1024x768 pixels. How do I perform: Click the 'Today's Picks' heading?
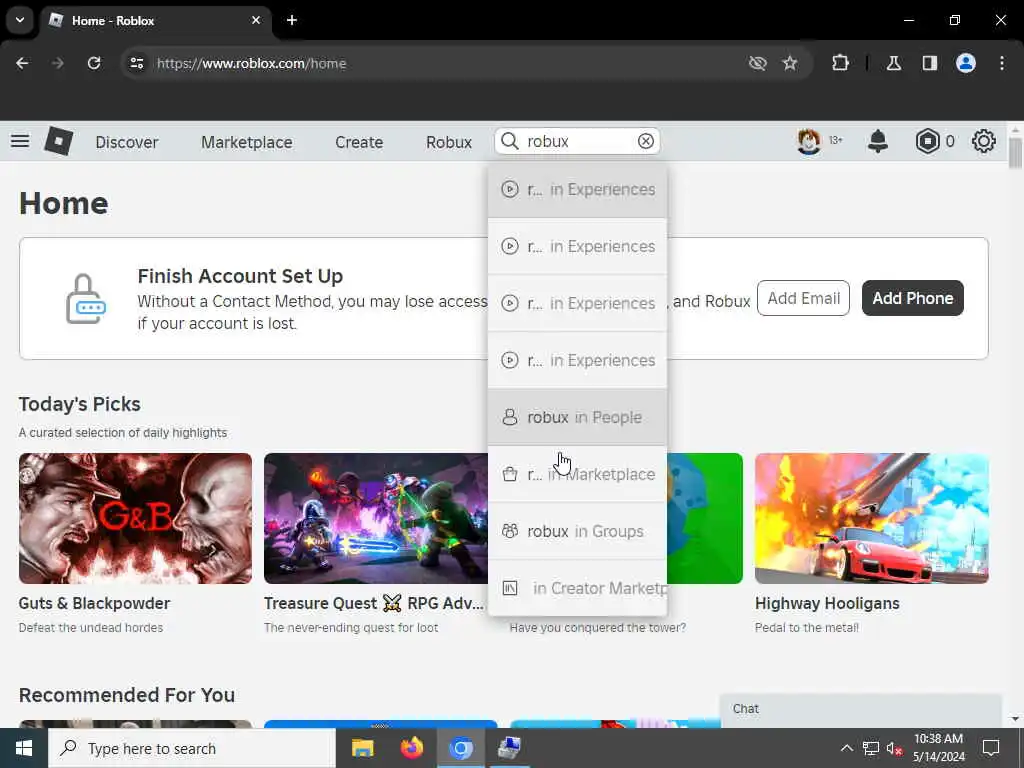click(x=80, y=404)
